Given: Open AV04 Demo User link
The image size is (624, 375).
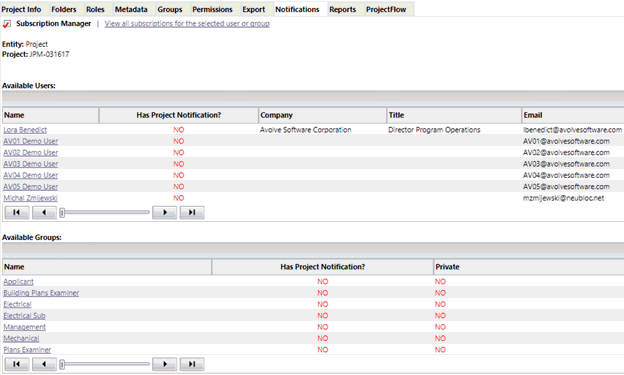Looking at the screenshot, I should (31, 175).
